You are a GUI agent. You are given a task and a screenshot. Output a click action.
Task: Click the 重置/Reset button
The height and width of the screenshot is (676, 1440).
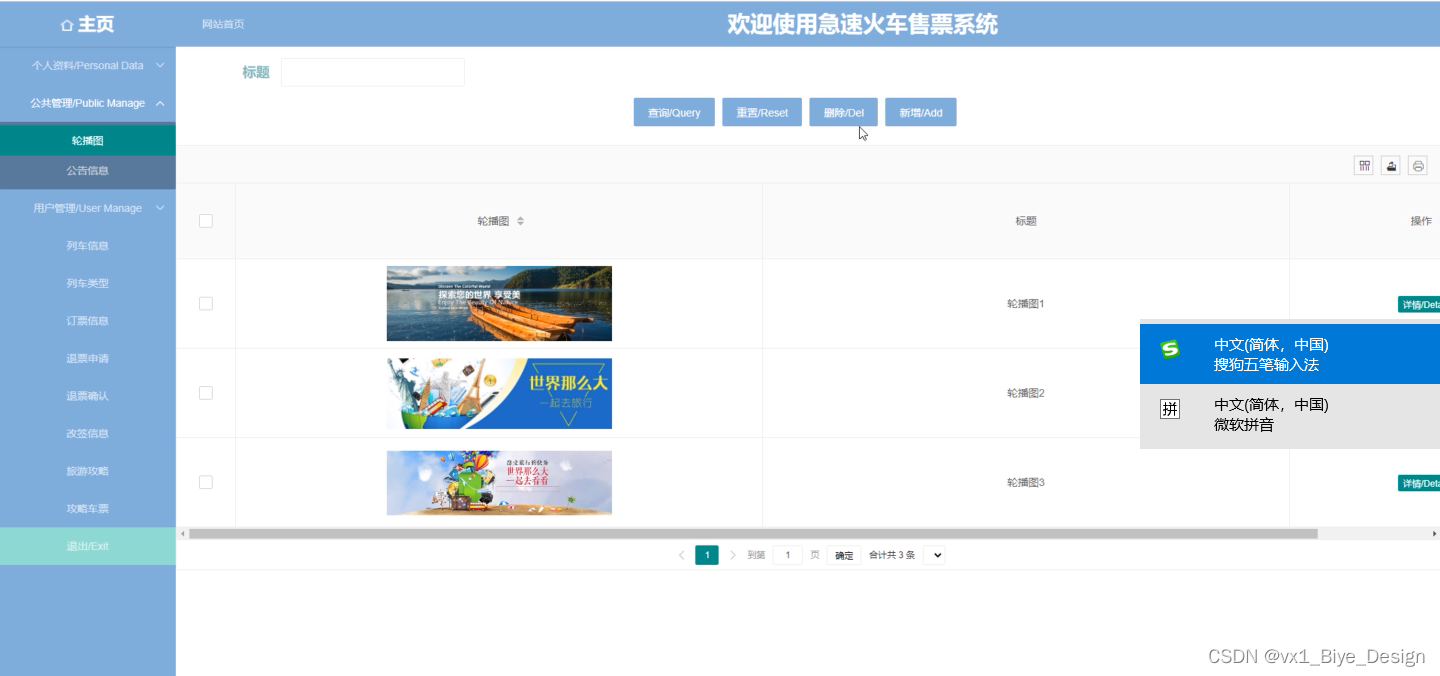762,113
